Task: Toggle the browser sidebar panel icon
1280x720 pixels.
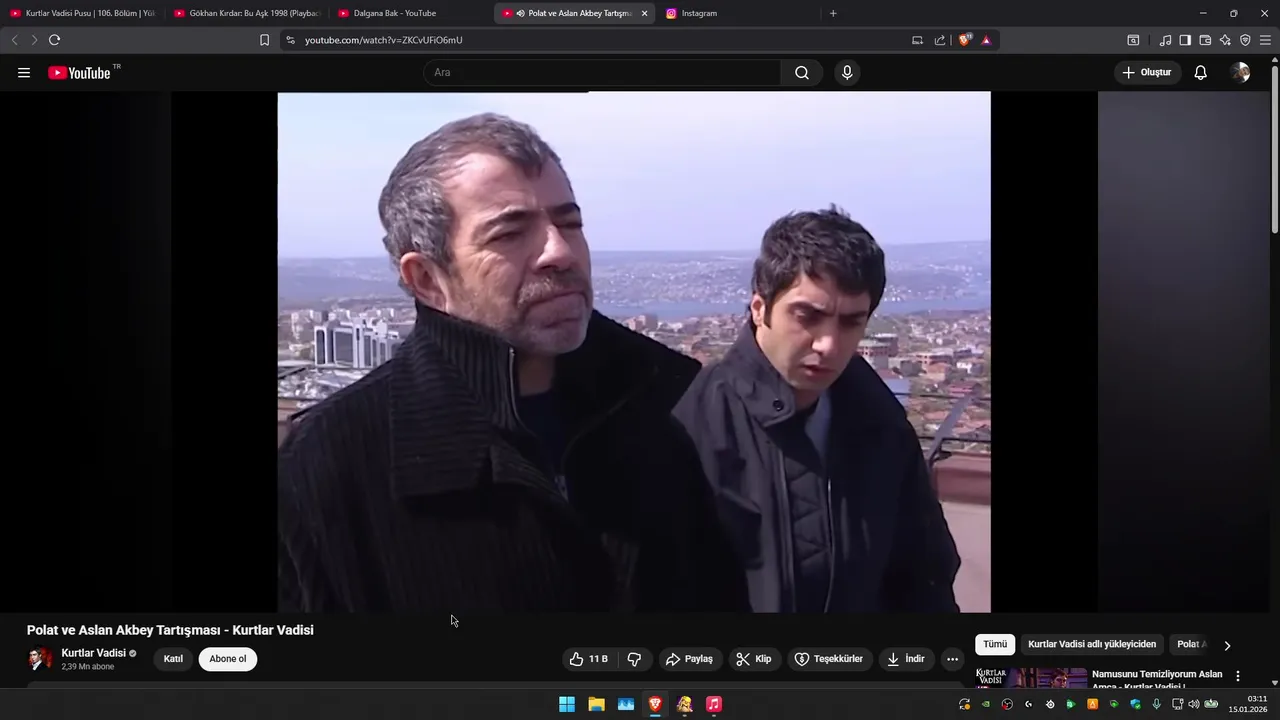Action: (1185, 40)
